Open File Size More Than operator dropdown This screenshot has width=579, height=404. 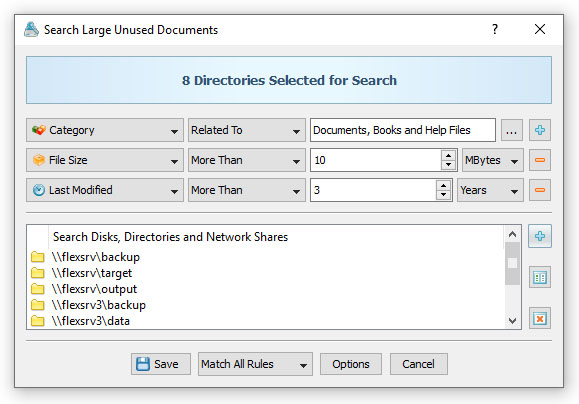pyautogui.click(x=247, y=160)
